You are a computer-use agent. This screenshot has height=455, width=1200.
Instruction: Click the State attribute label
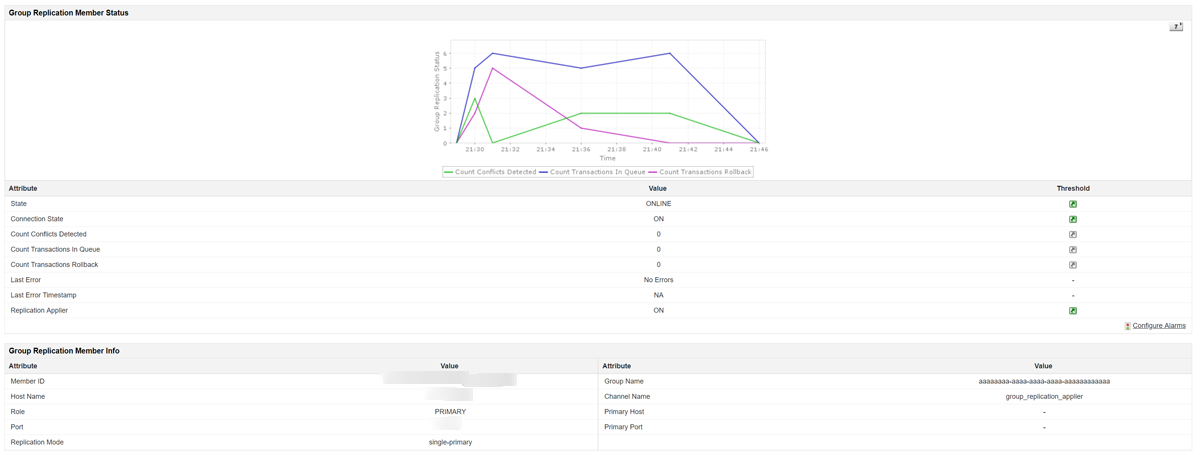point(19,204)
